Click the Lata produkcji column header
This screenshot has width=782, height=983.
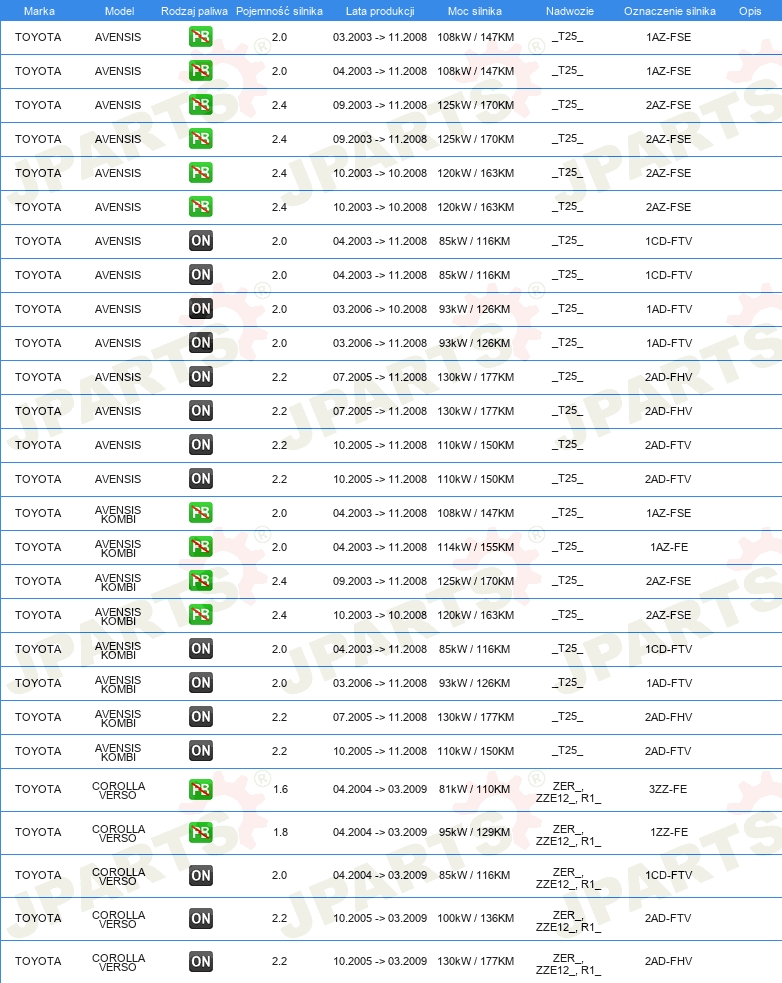point(380,11)
